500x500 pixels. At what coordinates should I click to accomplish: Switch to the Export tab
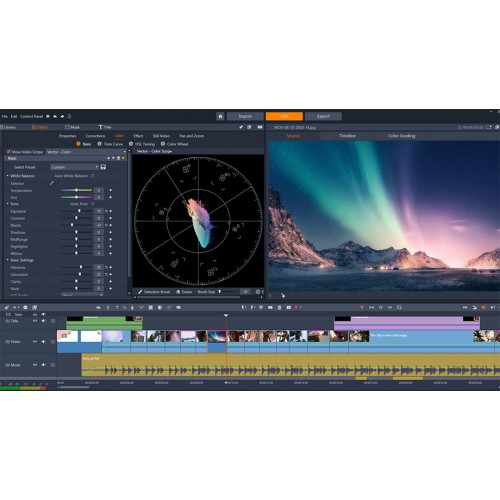coord(323,116)
